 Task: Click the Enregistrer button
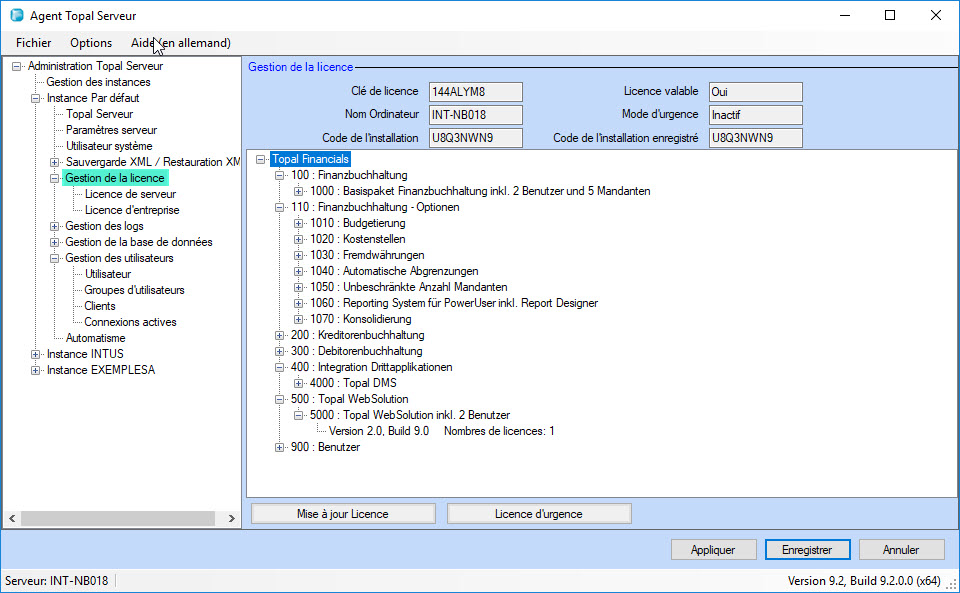pyautogui.click(x=807, y=550)
